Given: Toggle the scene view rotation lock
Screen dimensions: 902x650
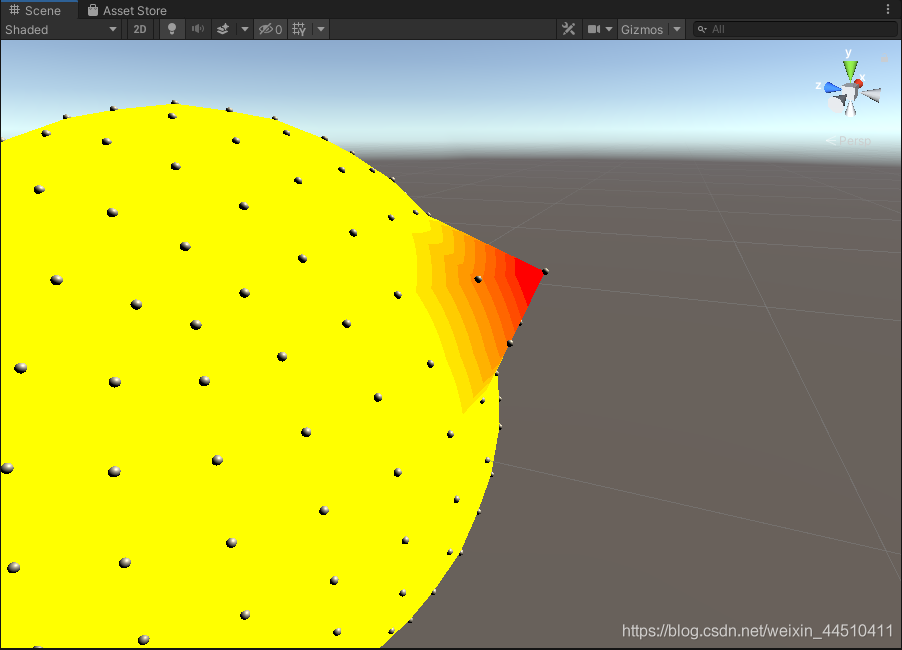Looking at the screenshot, I should click(885, 58).
